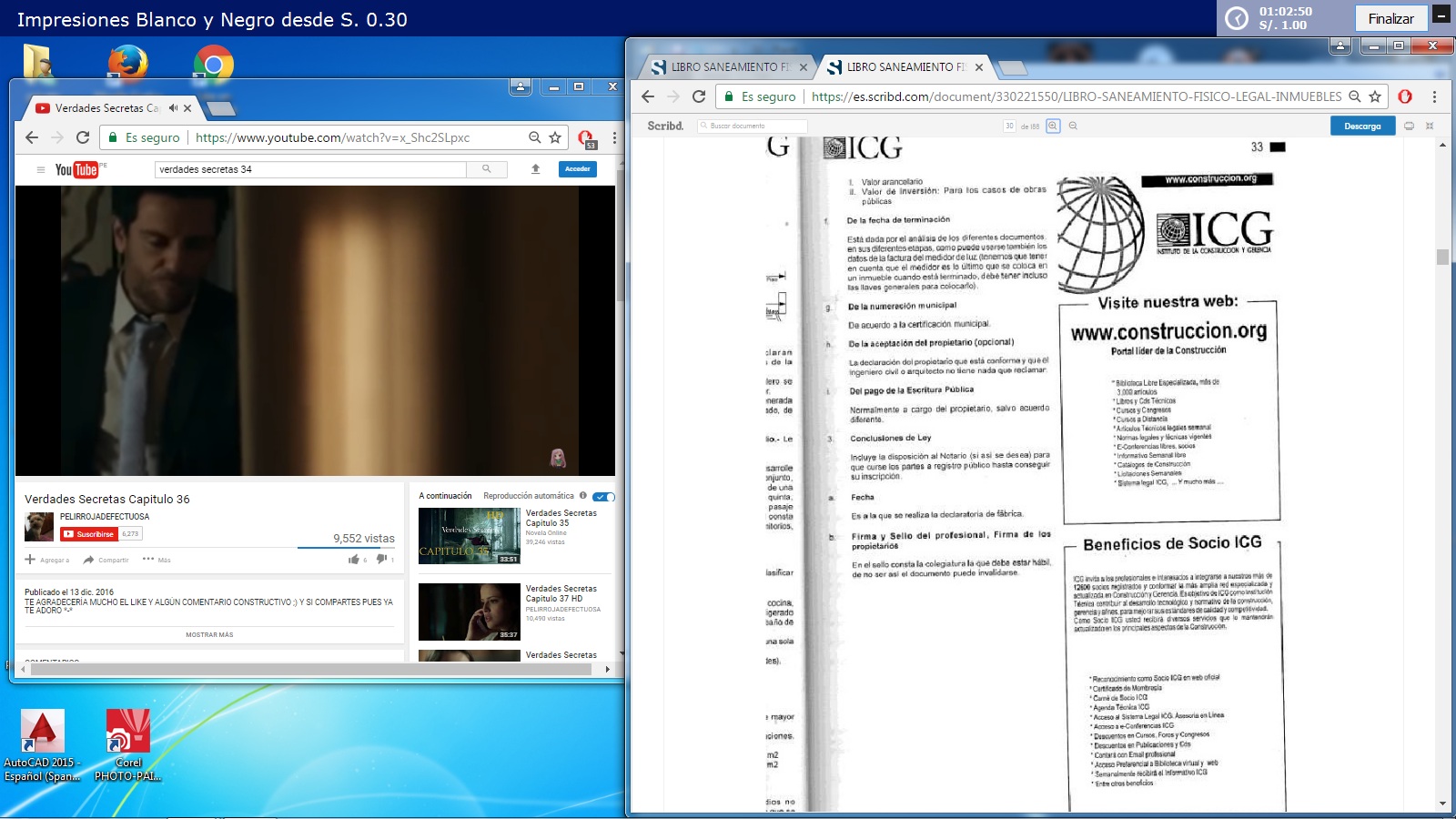1456x819 pixels.
Task: Zoom out on the Scribd document
Action: pyautogui.click(x=1073, y=126)
